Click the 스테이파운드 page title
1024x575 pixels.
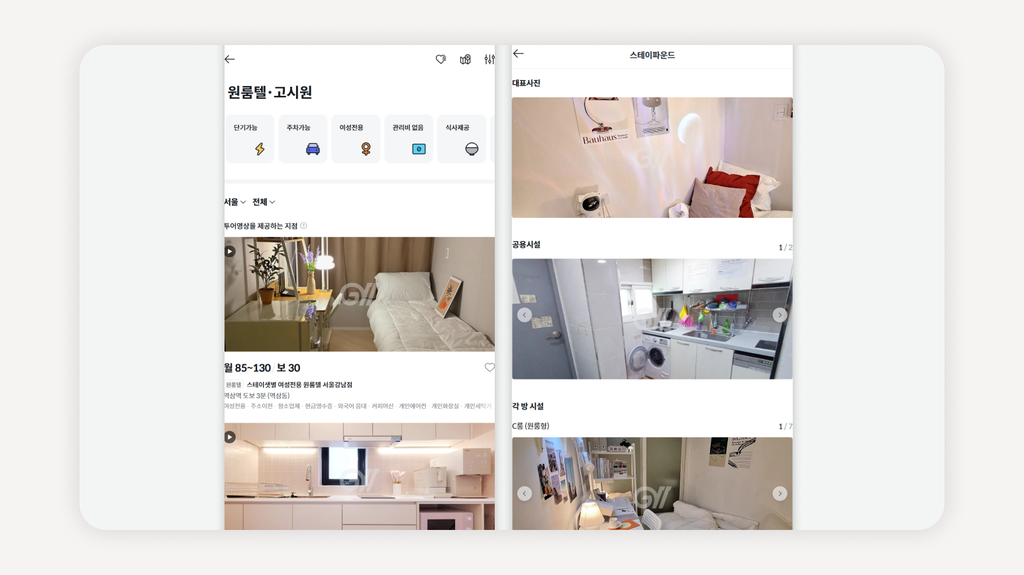652,55
